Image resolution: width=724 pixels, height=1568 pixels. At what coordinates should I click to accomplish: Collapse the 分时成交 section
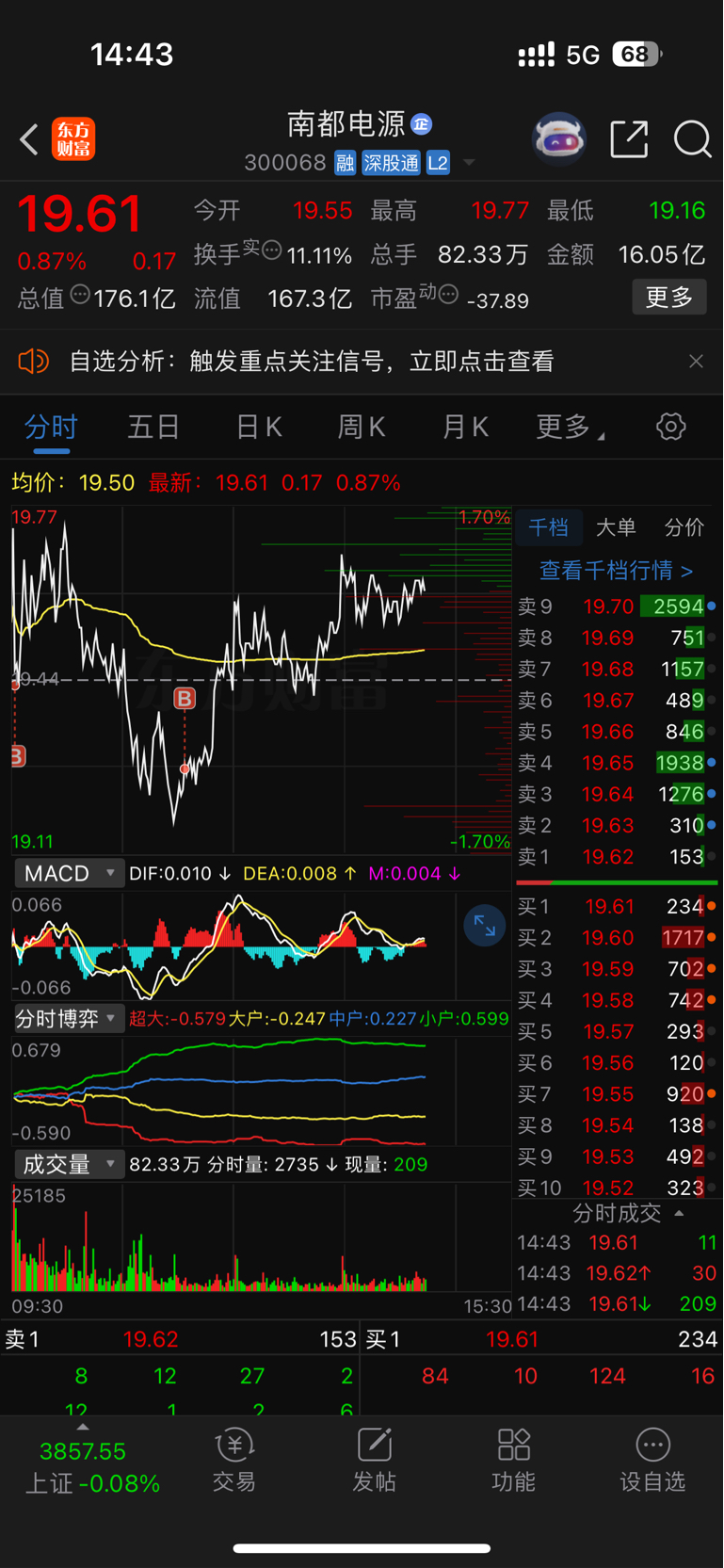click(627, 1213)
